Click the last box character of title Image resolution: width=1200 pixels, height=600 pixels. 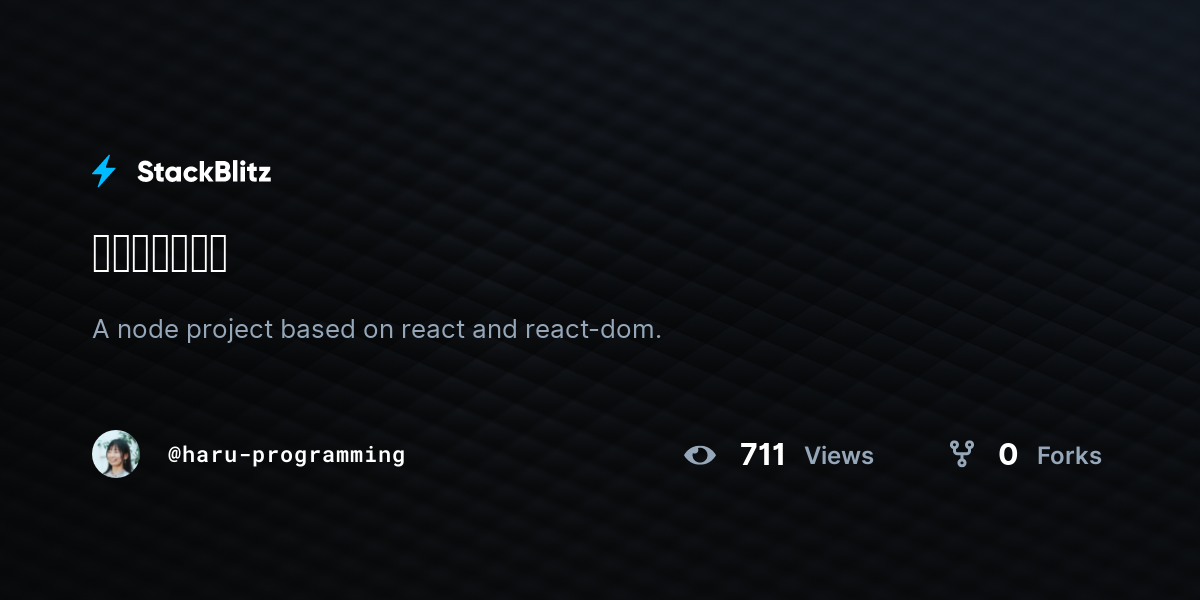(218, 253)
